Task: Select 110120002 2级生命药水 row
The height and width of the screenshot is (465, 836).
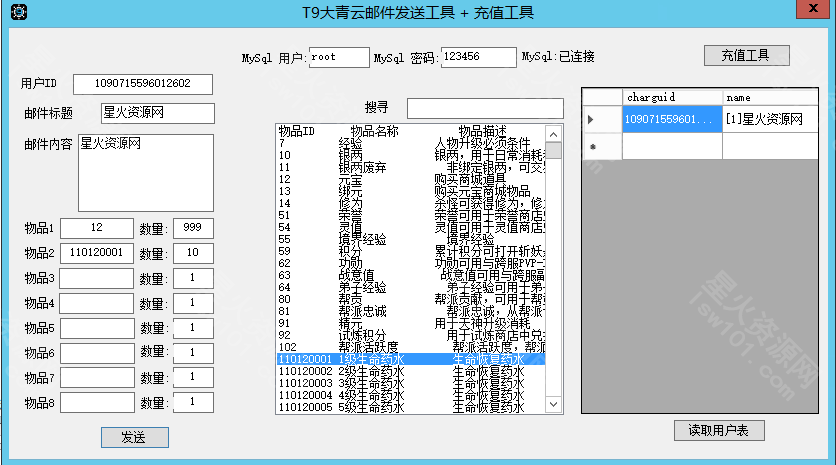Action: 411,371
